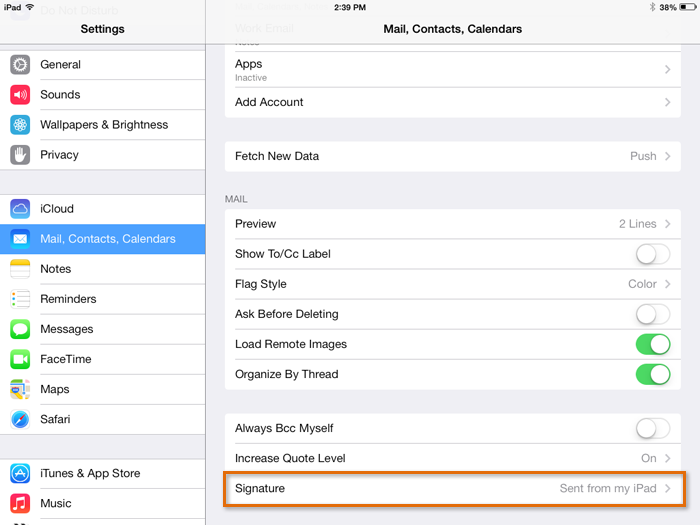Tap the Signature label
Viewport: 700px width, 525px height.
point(260,489)
